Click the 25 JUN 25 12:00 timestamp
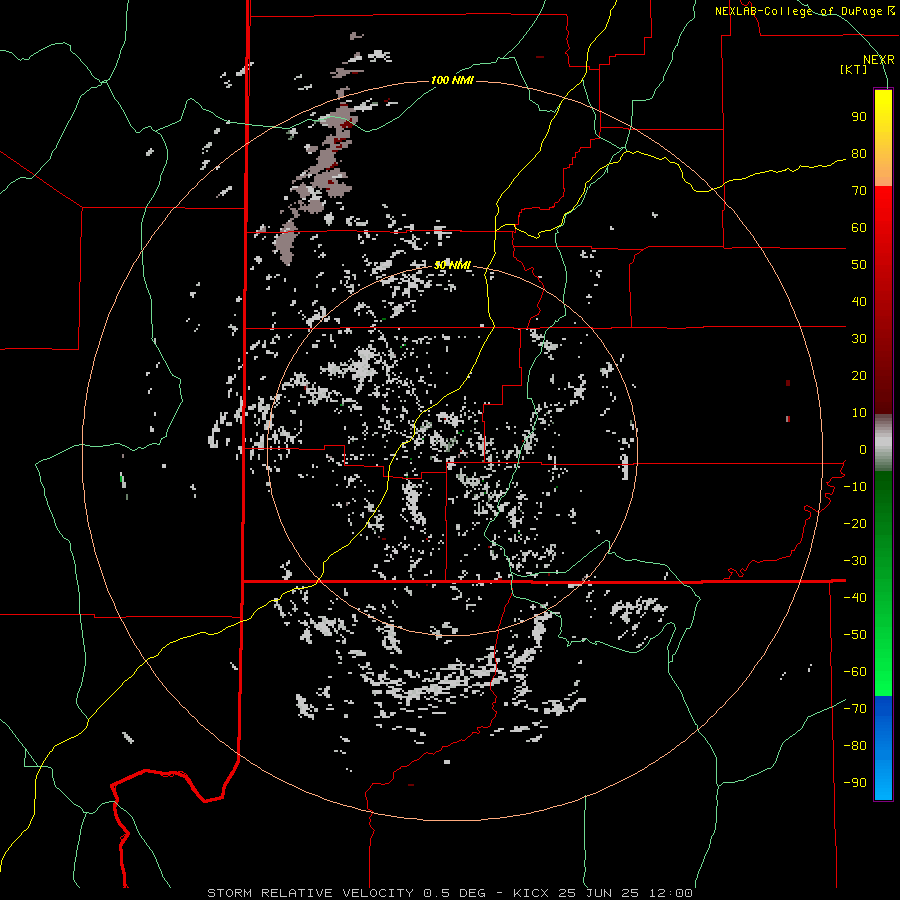The image size is (900, 900). point(625,893)
